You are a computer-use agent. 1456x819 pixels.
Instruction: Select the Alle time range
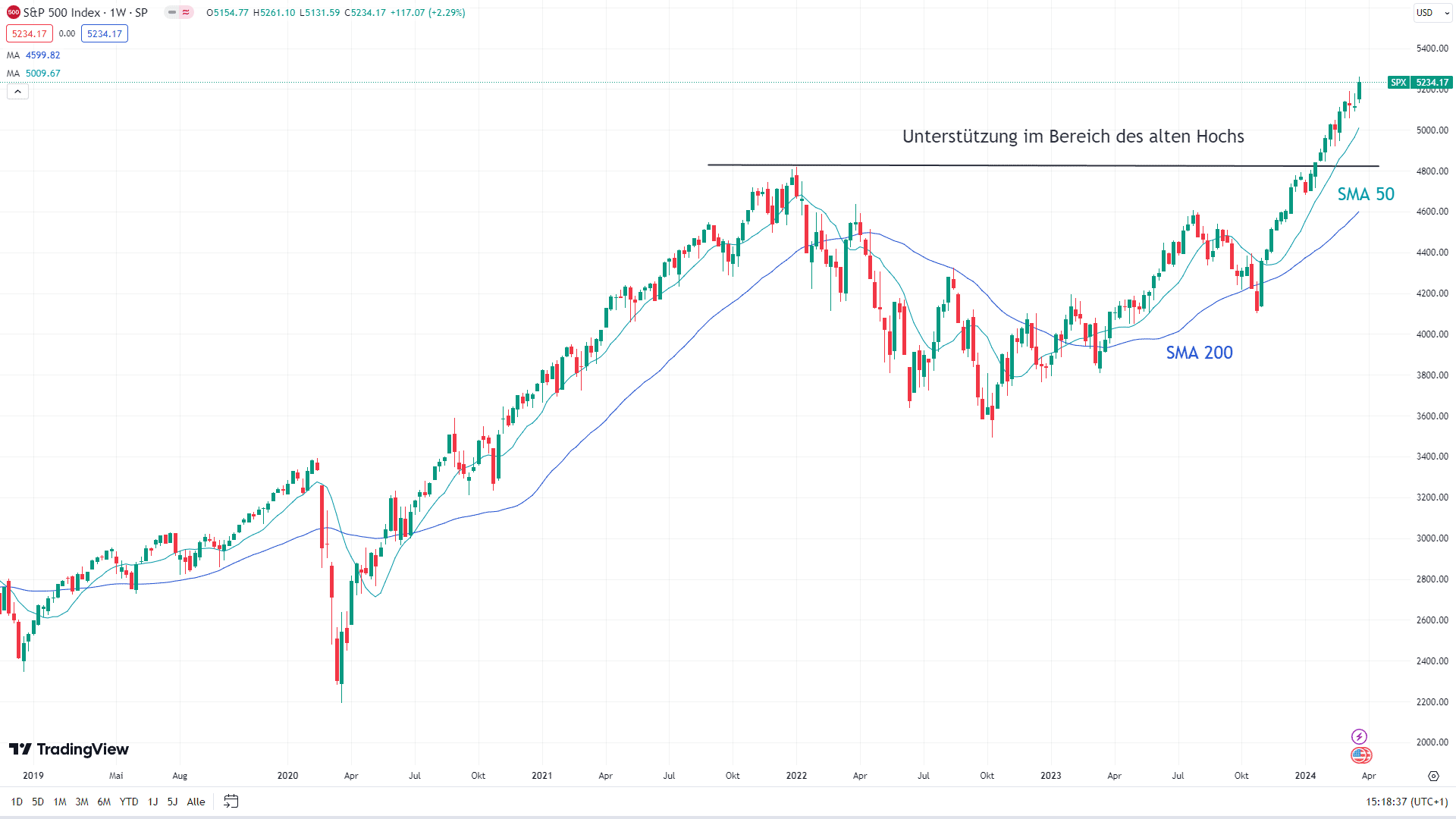click(x=196, y=802)
